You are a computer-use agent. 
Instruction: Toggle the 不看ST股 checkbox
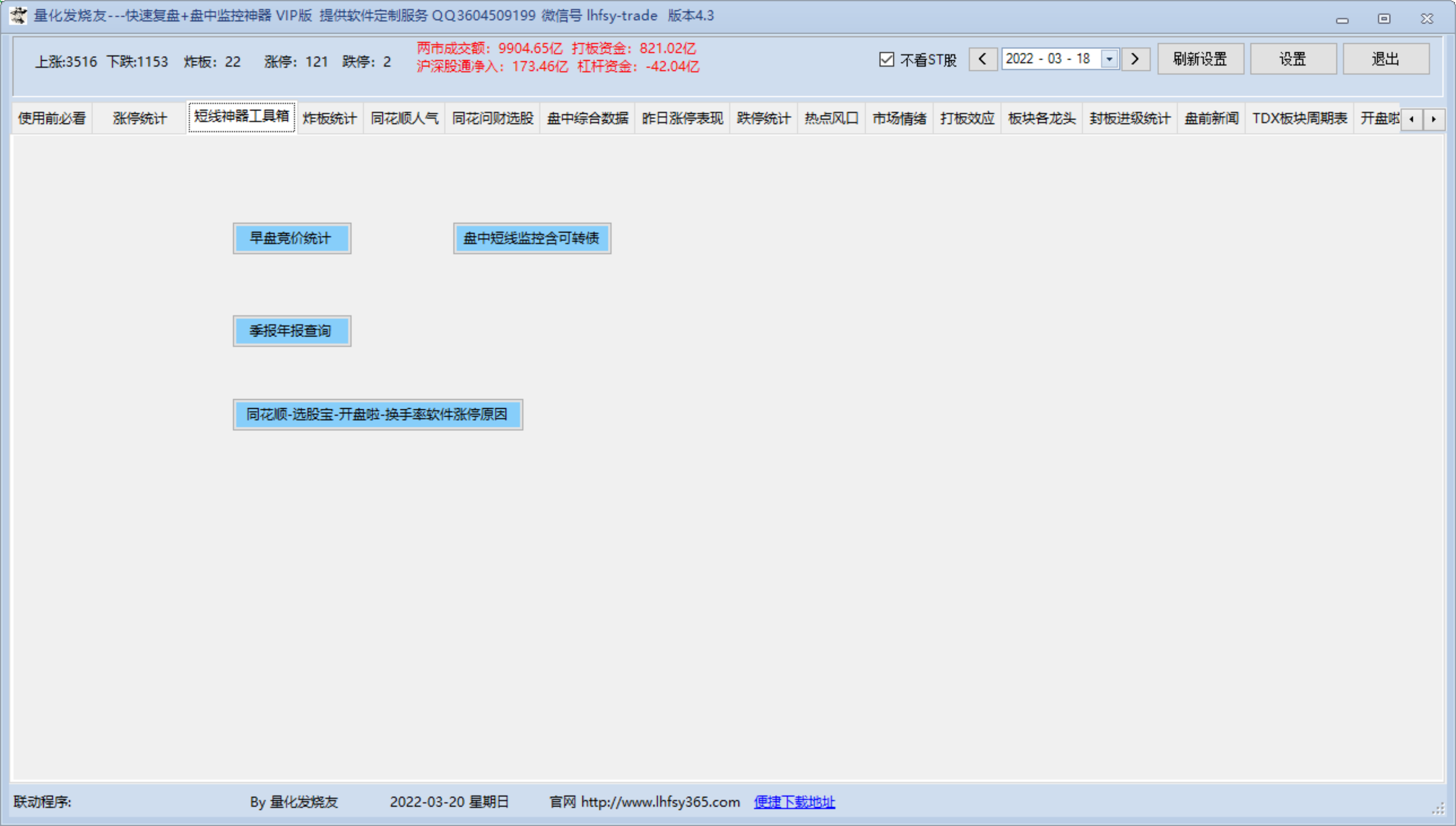[886, 59]
